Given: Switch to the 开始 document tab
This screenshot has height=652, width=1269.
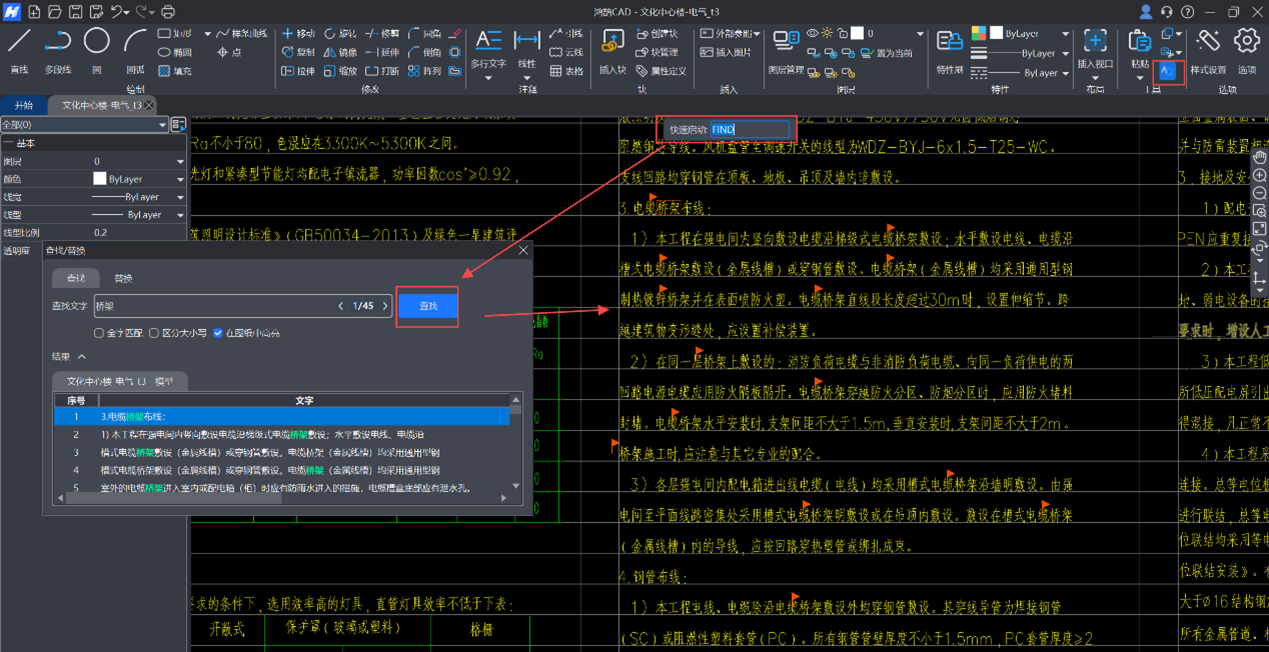Looking at the screenshot, I should click(23, 105).
